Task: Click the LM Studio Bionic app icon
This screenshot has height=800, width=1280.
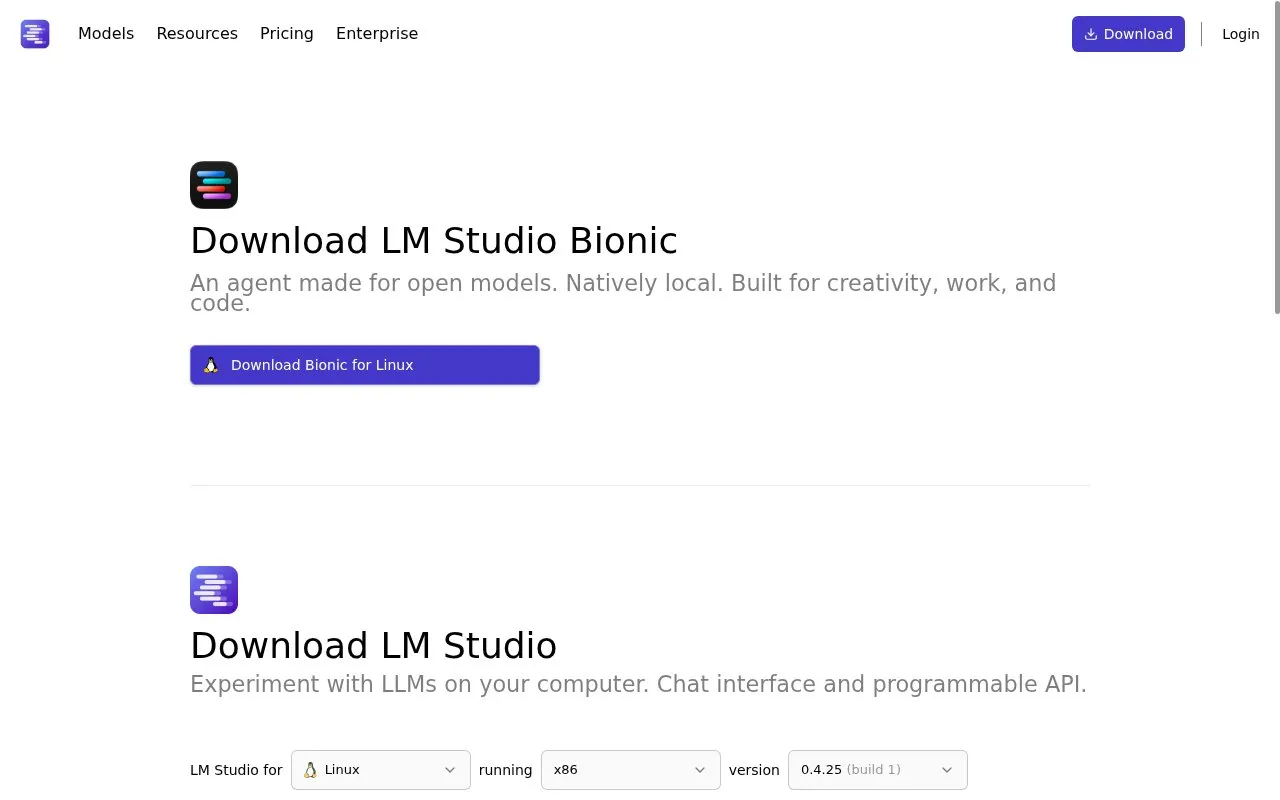Action: (x=214, y=185)
